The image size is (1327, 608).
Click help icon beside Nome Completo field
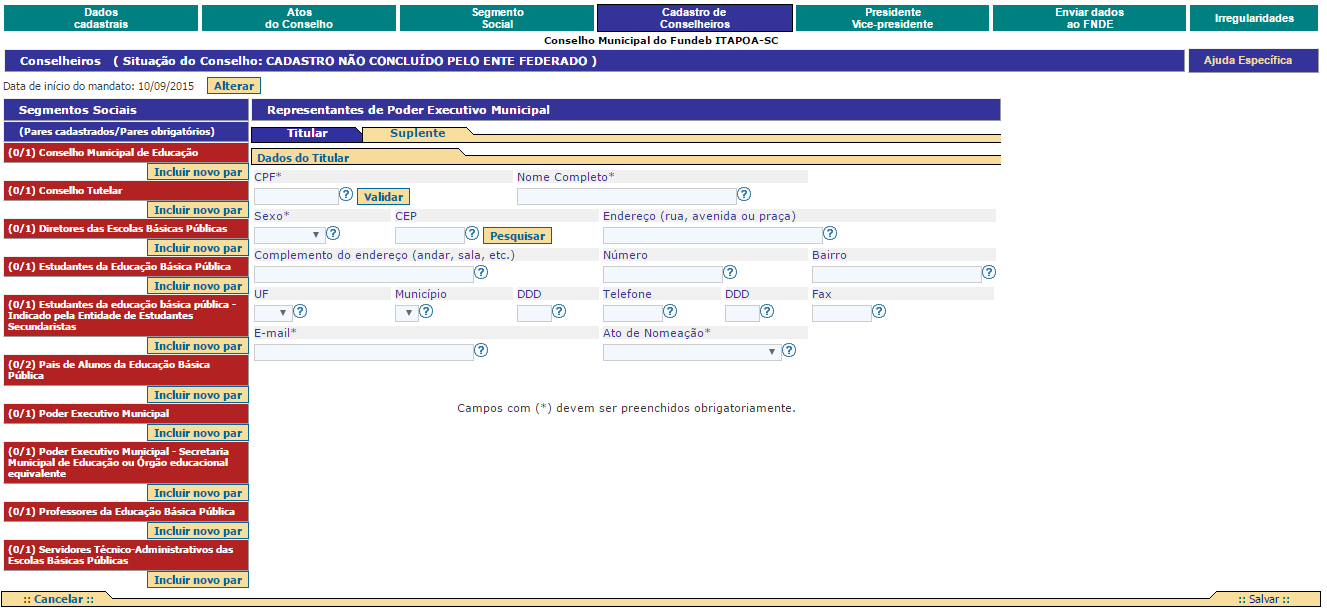coord(744,195)
